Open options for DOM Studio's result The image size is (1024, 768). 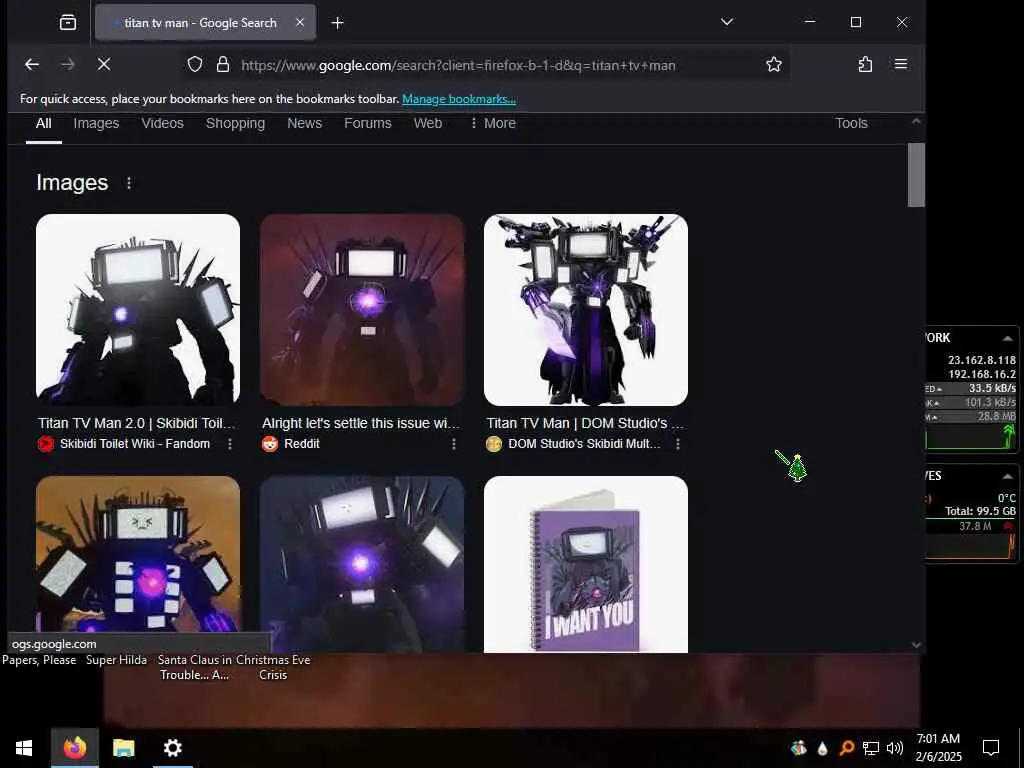[678, 444]
